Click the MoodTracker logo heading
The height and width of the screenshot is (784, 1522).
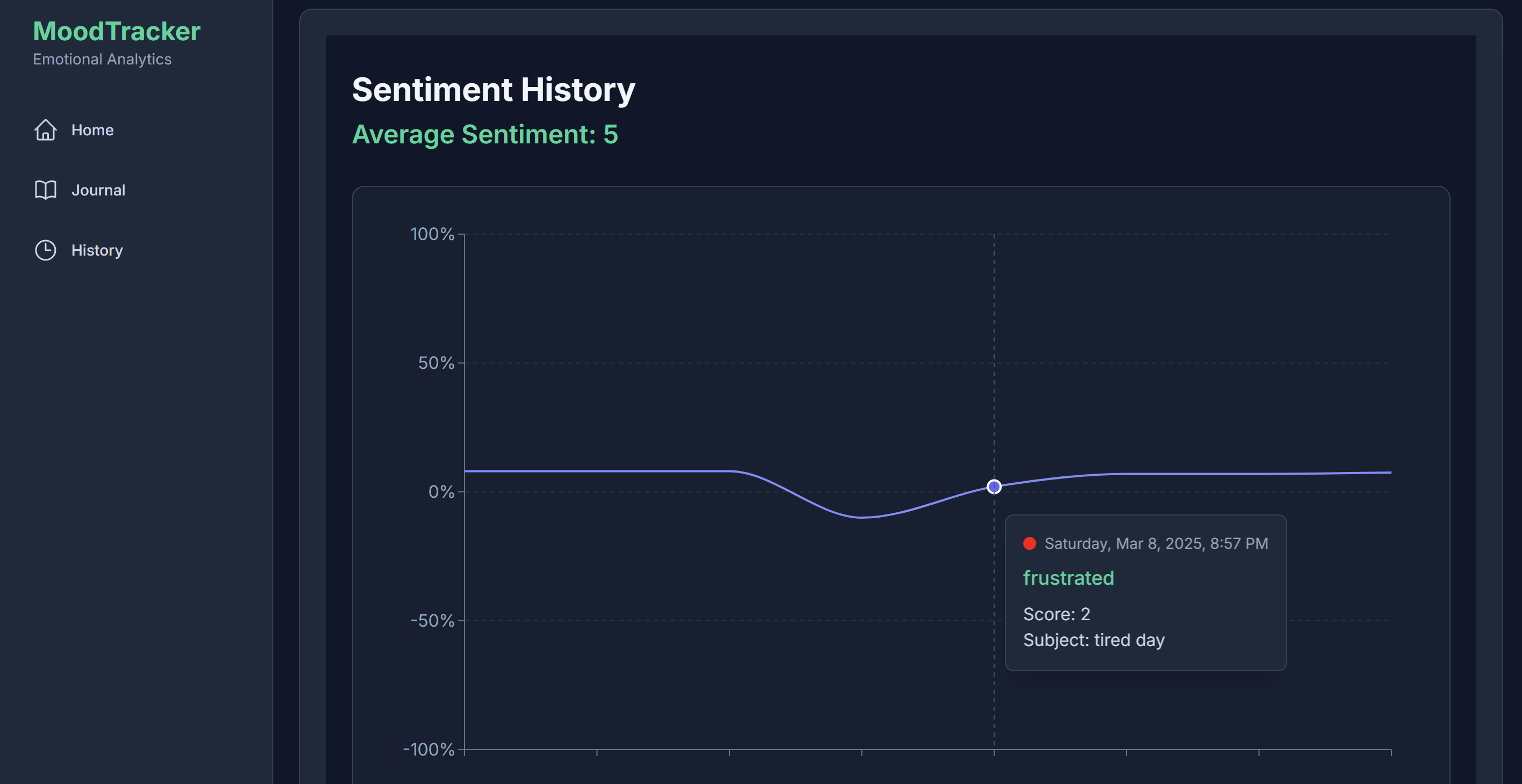pos(117,31)
